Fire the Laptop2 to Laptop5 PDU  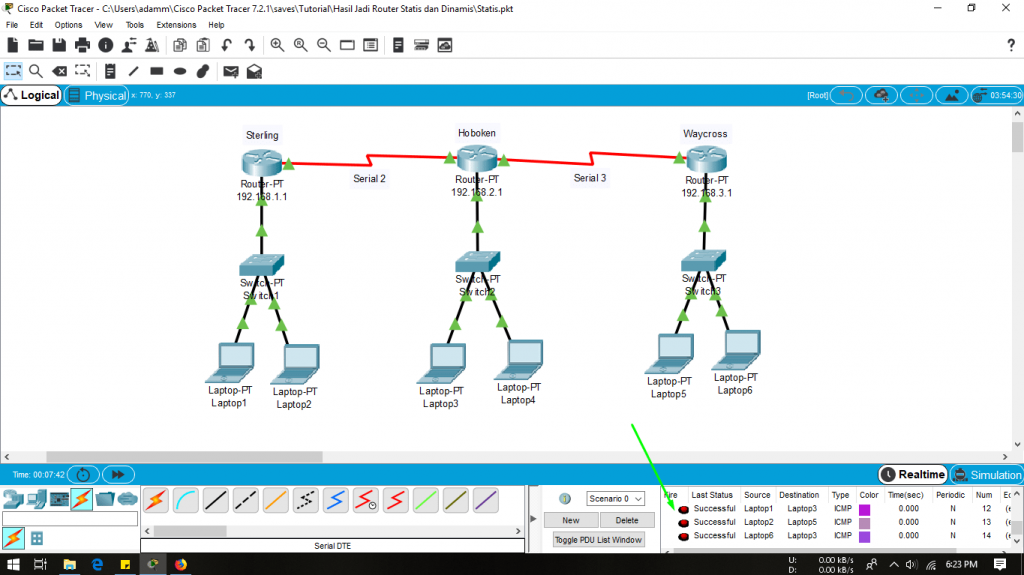(x=683, y=523)
